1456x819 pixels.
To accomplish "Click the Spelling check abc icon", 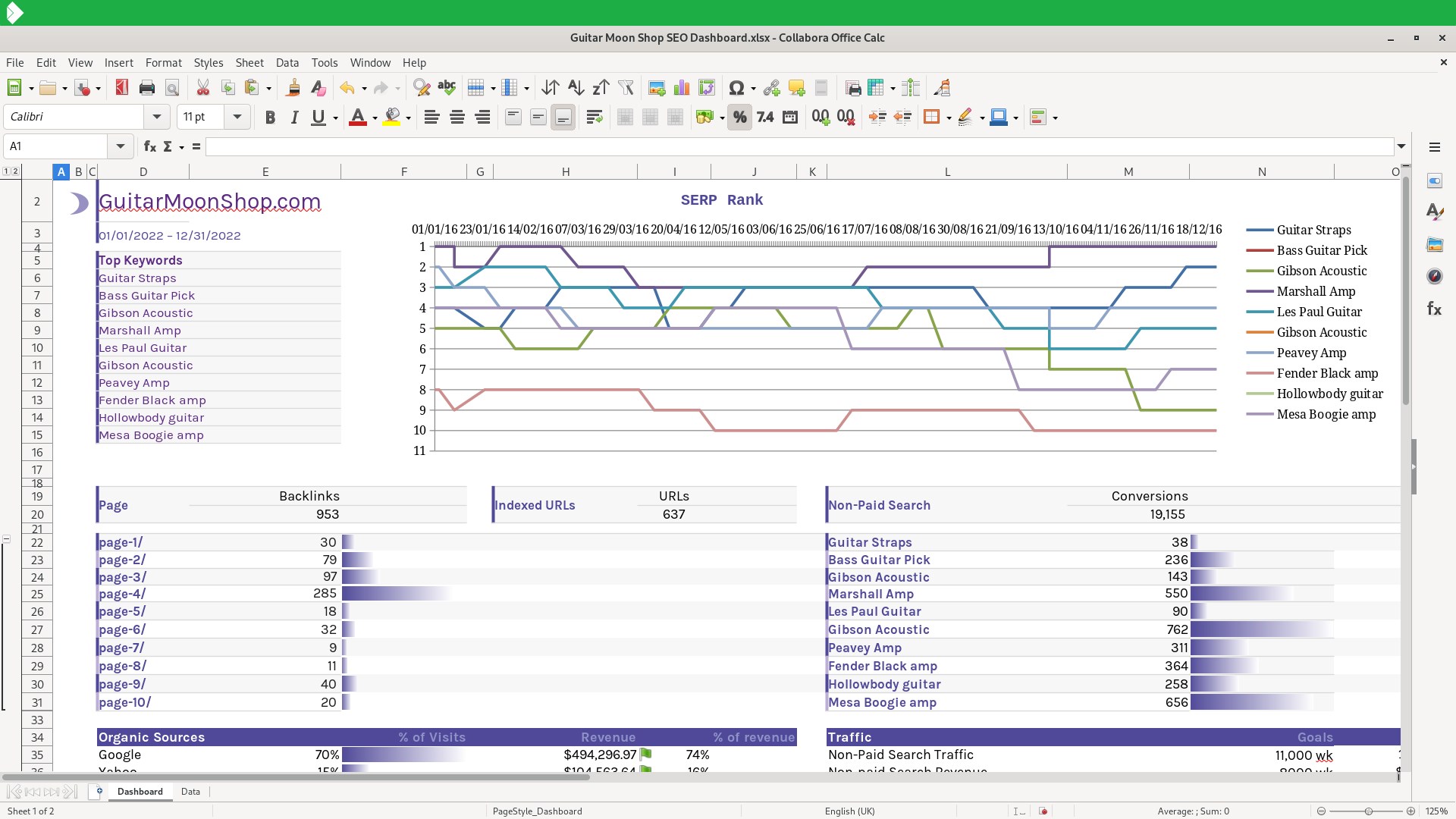I will (447, 88).
